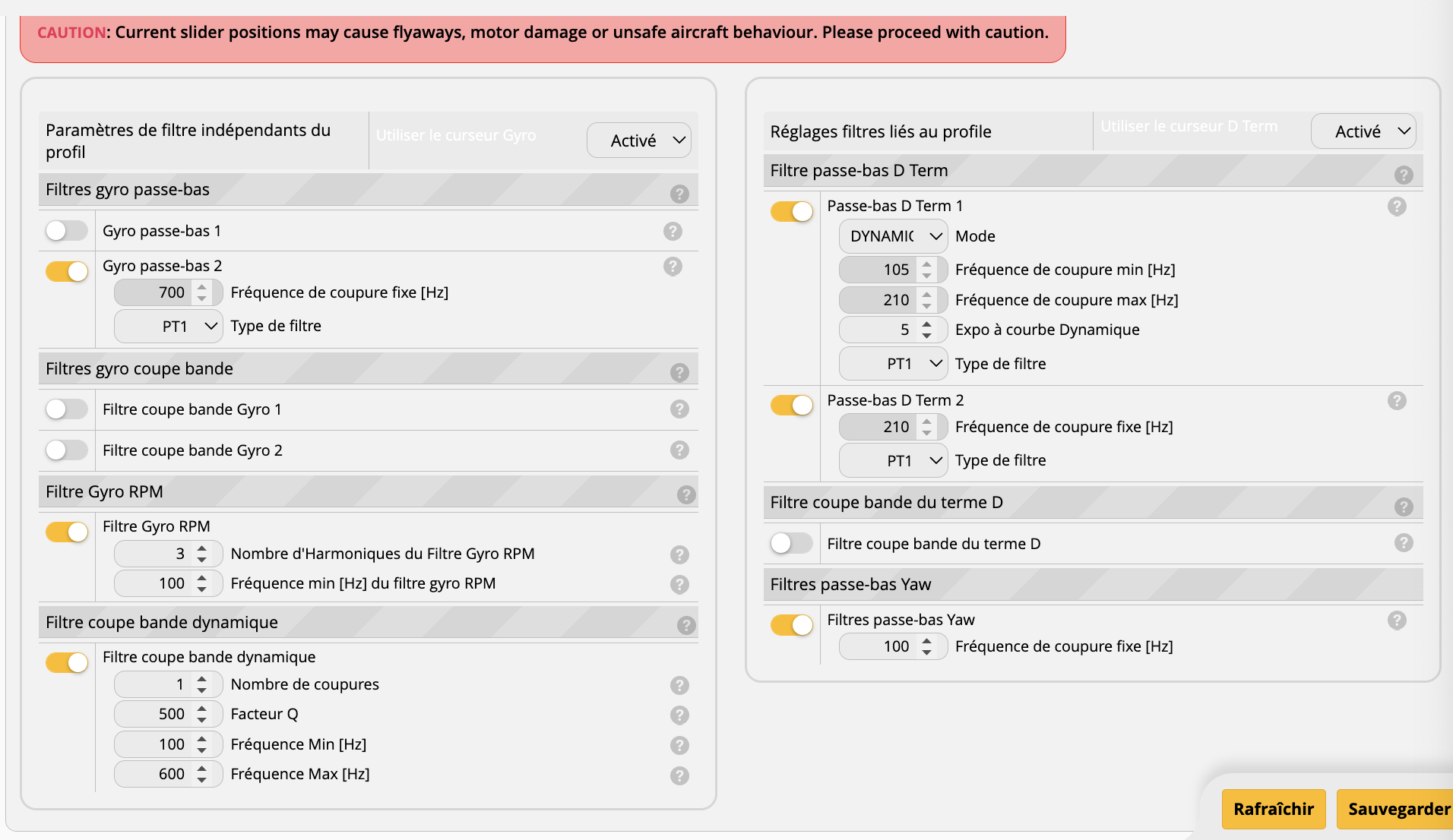Open the Activé dropdown for Gyro slider
Screen dimensions: 1453x840
[638, 141]
